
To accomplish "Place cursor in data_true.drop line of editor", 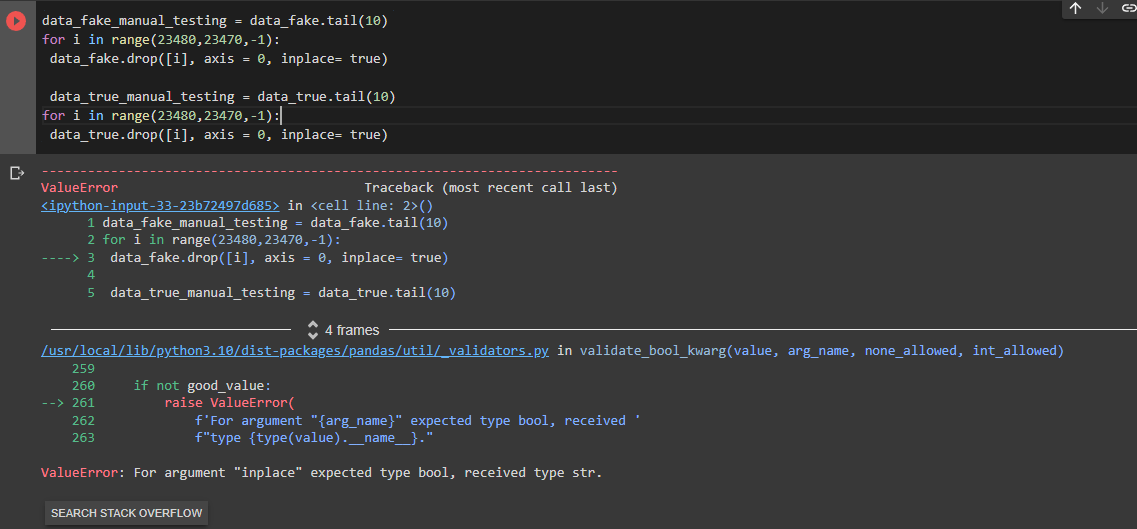I will pyautogui.click(x=219, y=134).
